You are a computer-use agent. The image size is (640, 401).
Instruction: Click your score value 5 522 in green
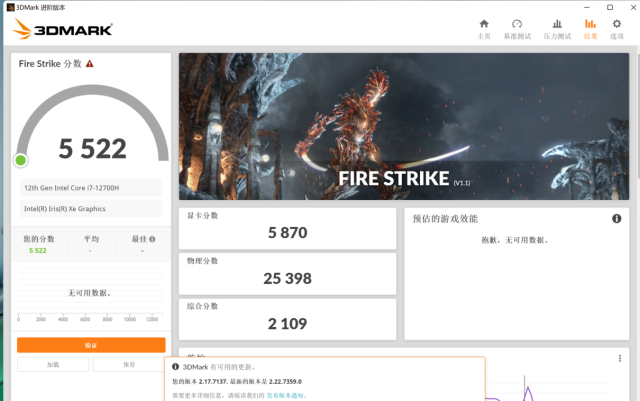[38, 250]
